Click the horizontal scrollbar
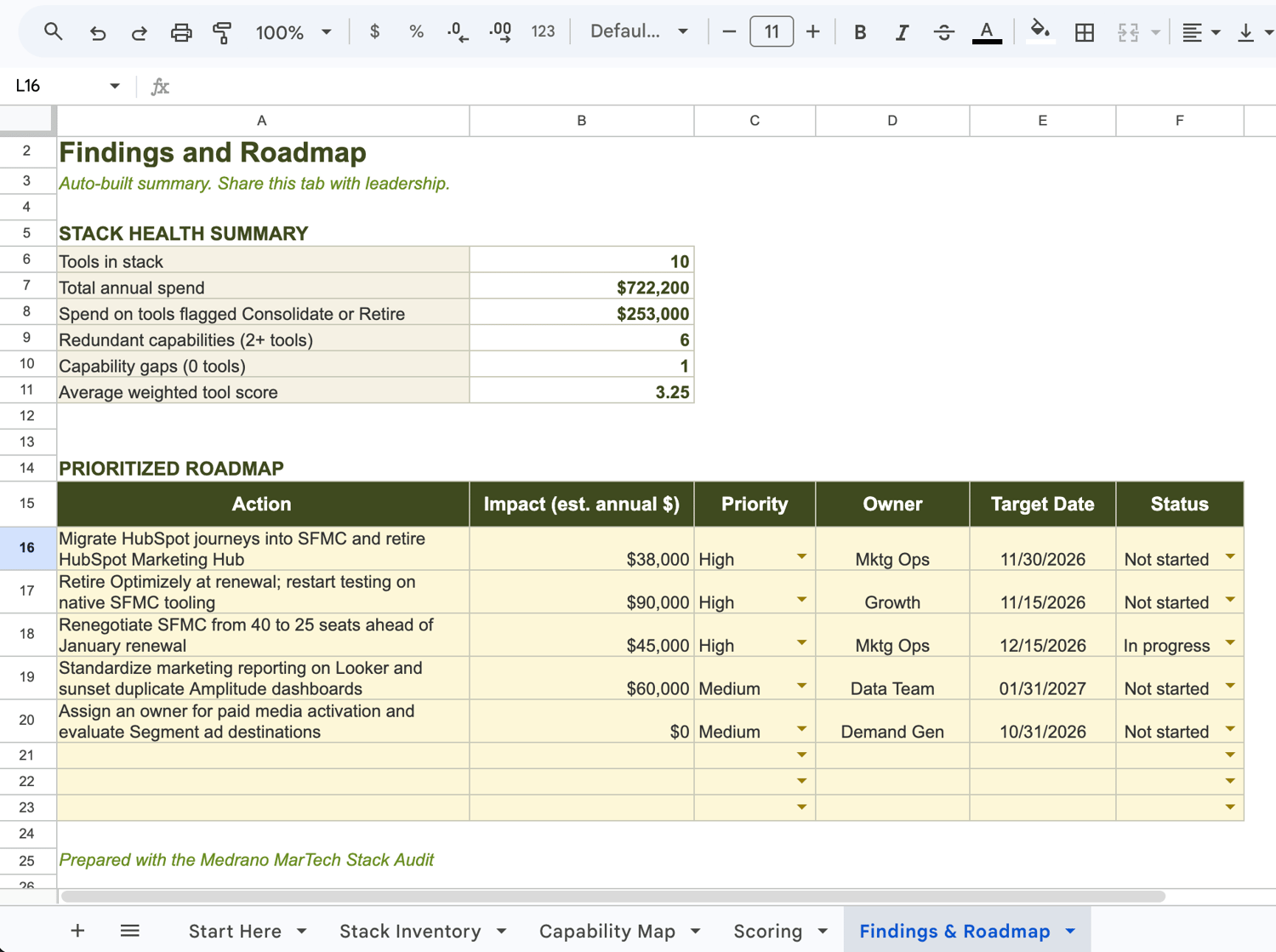Image resolution: width=1276 pixels, height=952 pixels. point(612,896)
